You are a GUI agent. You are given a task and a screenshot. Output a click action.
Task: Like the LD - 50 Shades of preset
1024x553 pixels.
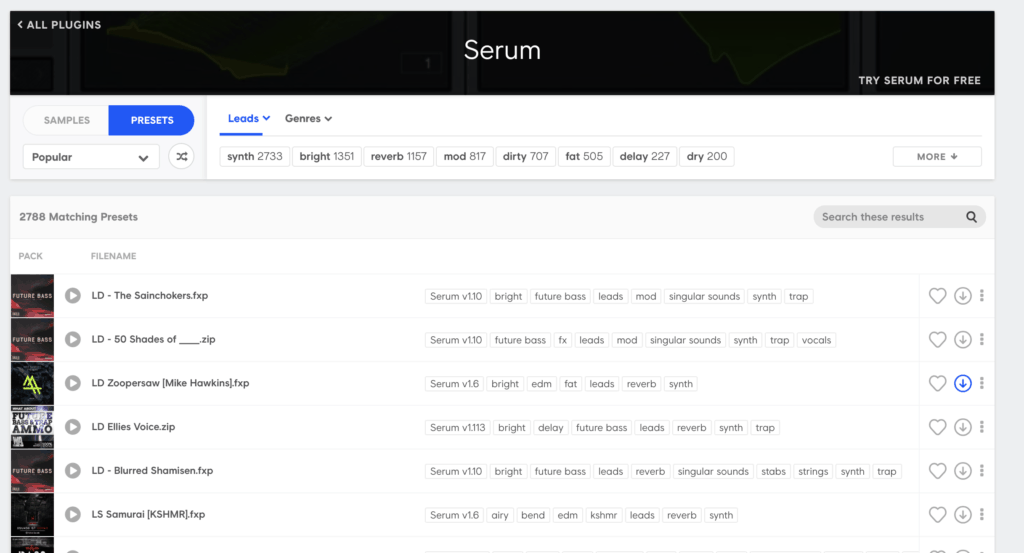[937, 340]
